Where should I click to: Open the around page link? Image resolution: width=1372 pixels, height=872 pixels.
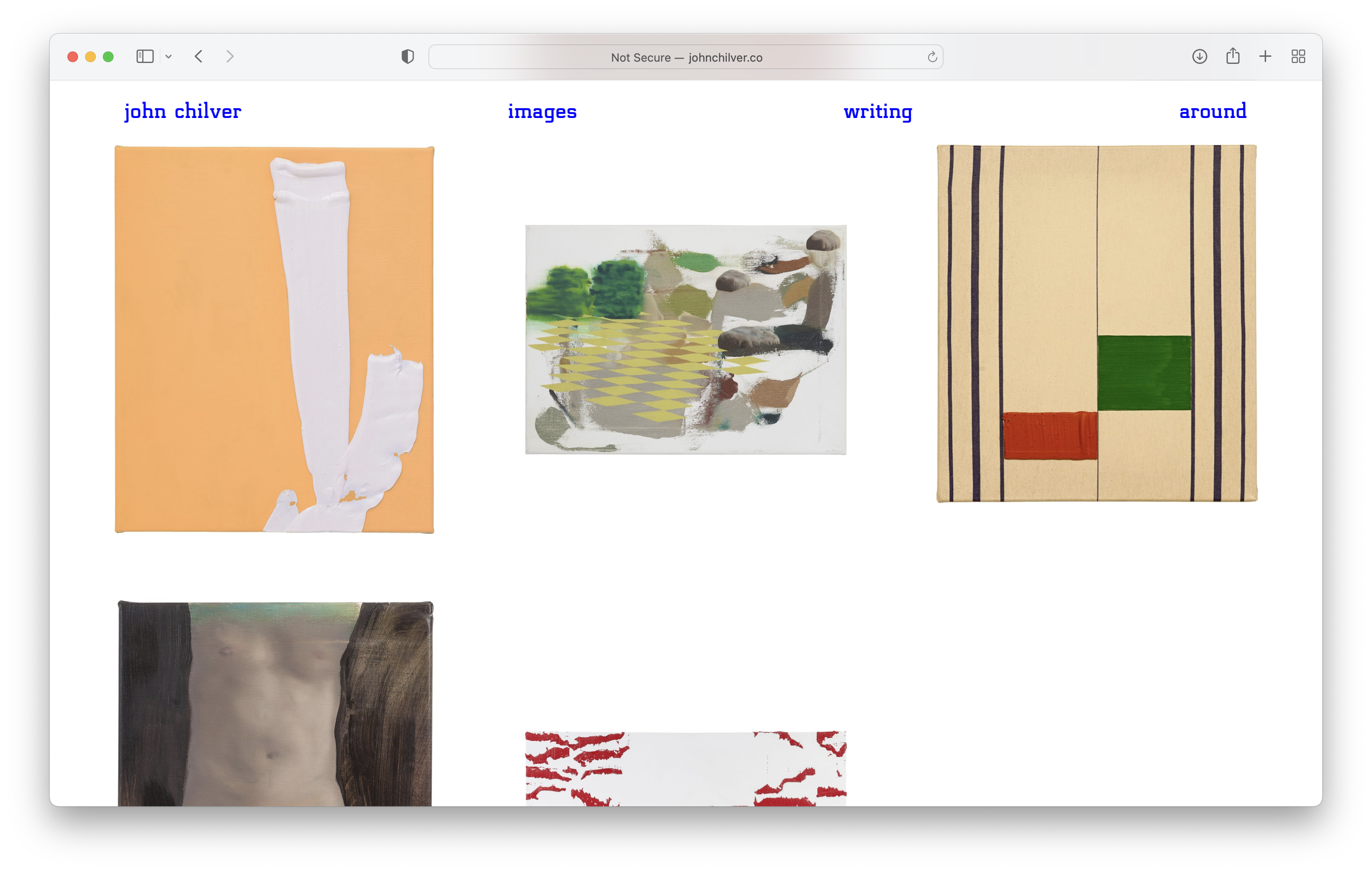(1212, 111)
